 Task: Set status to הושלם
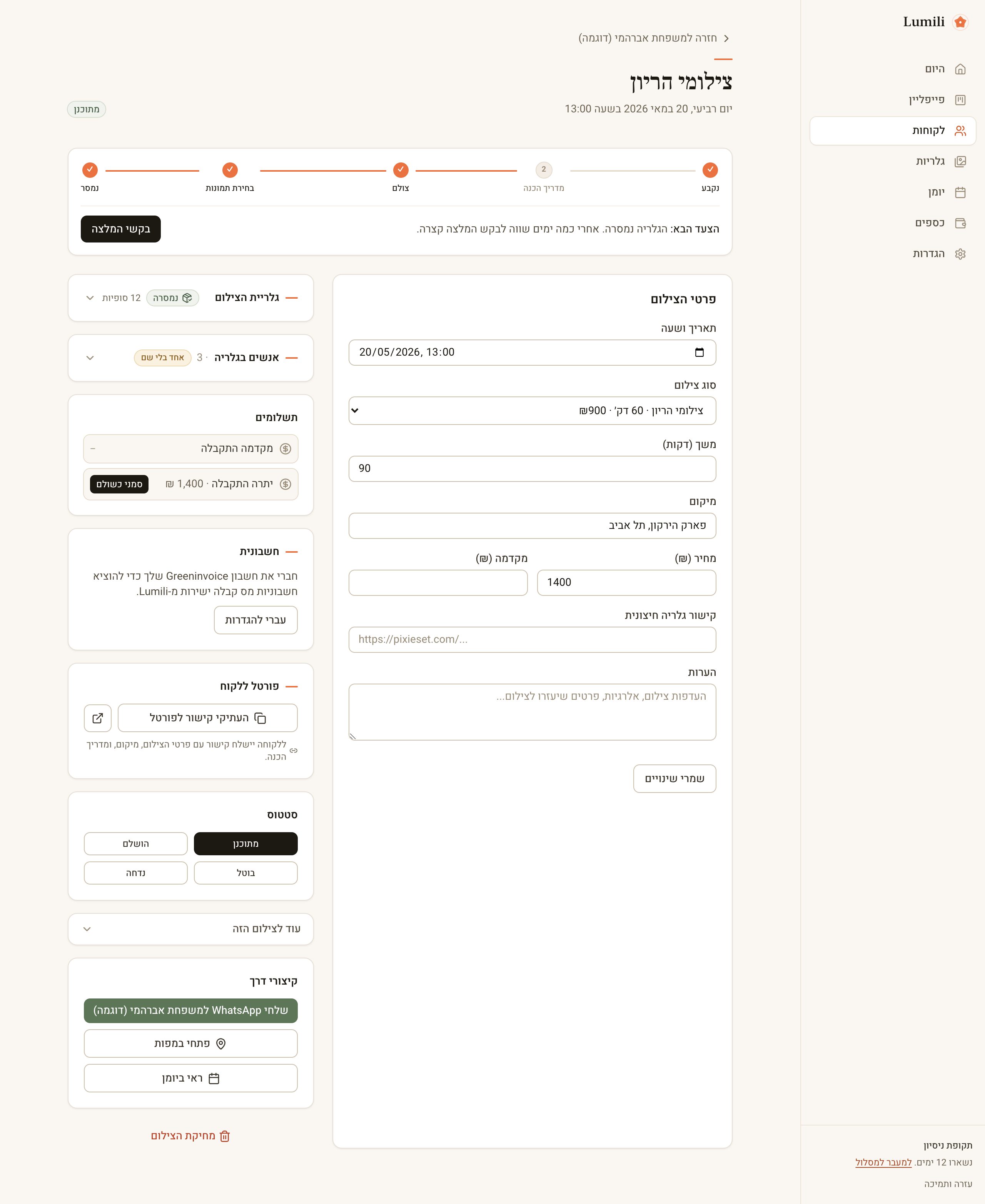point(135,844)
